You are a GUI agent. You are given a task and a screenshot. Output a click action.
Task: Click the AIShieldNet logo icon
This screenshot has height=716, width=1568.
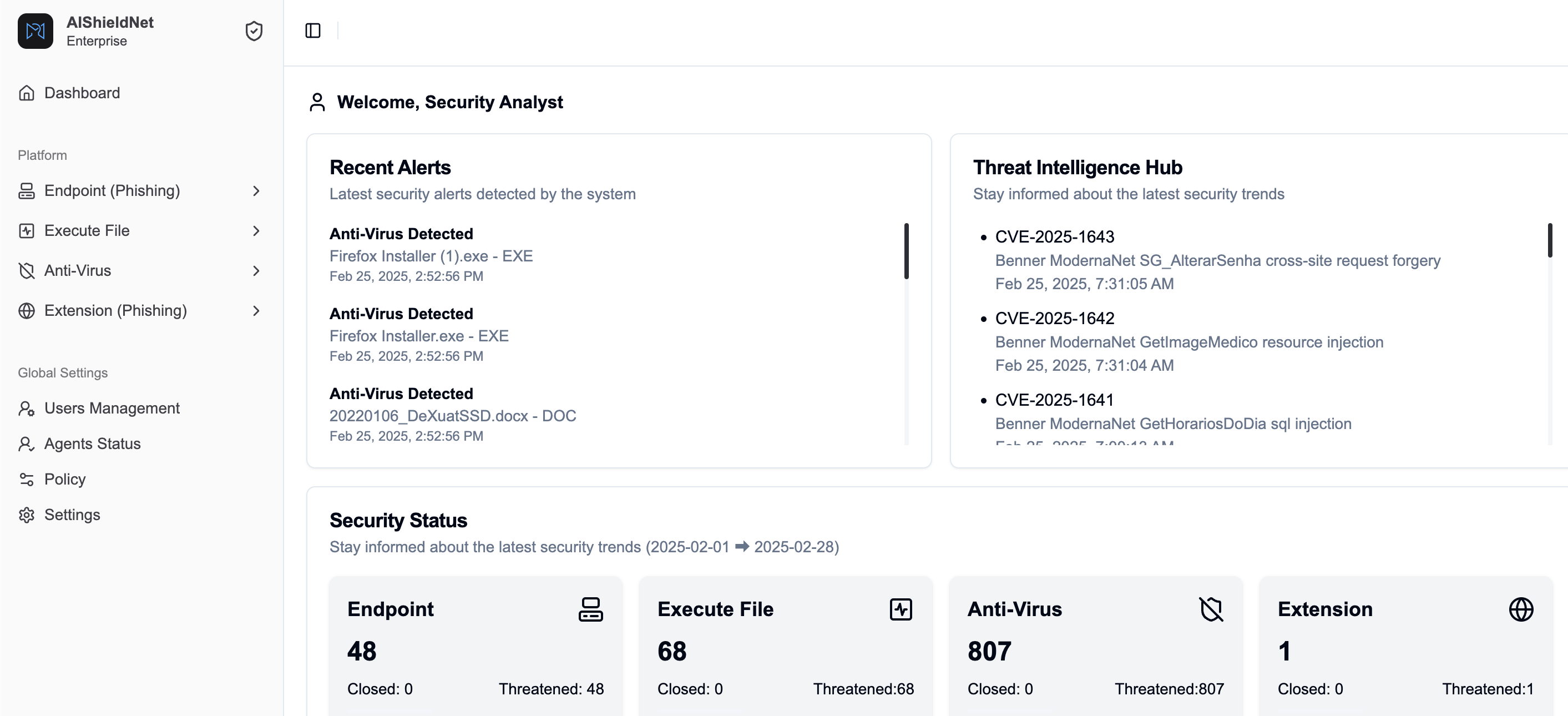click(36, 31)
